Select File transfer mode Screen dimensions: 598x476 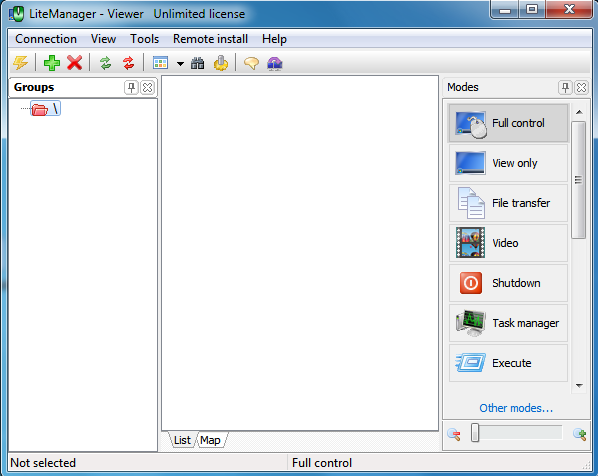(508, 203)
